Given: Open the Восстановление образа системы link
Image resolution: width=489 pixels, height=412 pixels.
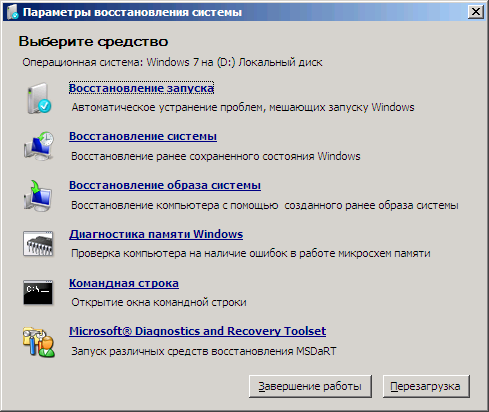Looking at the screenshot, I should click(165, 185).
